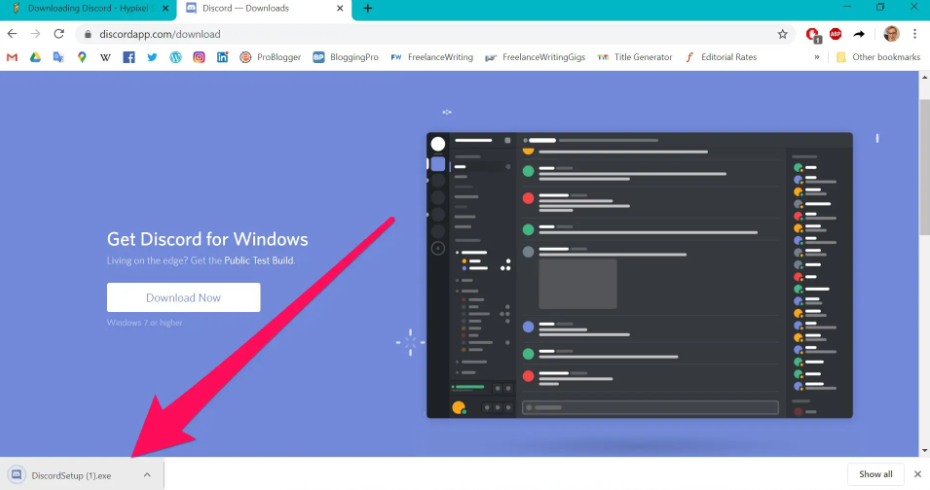930x490 pixels.
Task: Open the ProBlogger bookmark
Action: (270, 57)
